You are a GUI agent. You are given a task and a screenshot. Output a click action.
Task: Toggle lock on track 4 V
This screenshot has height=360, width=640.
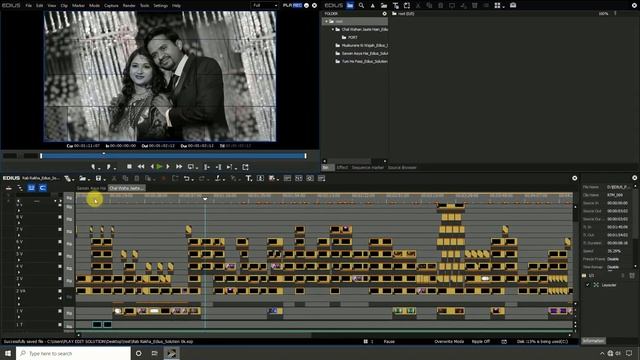[60, 266]
